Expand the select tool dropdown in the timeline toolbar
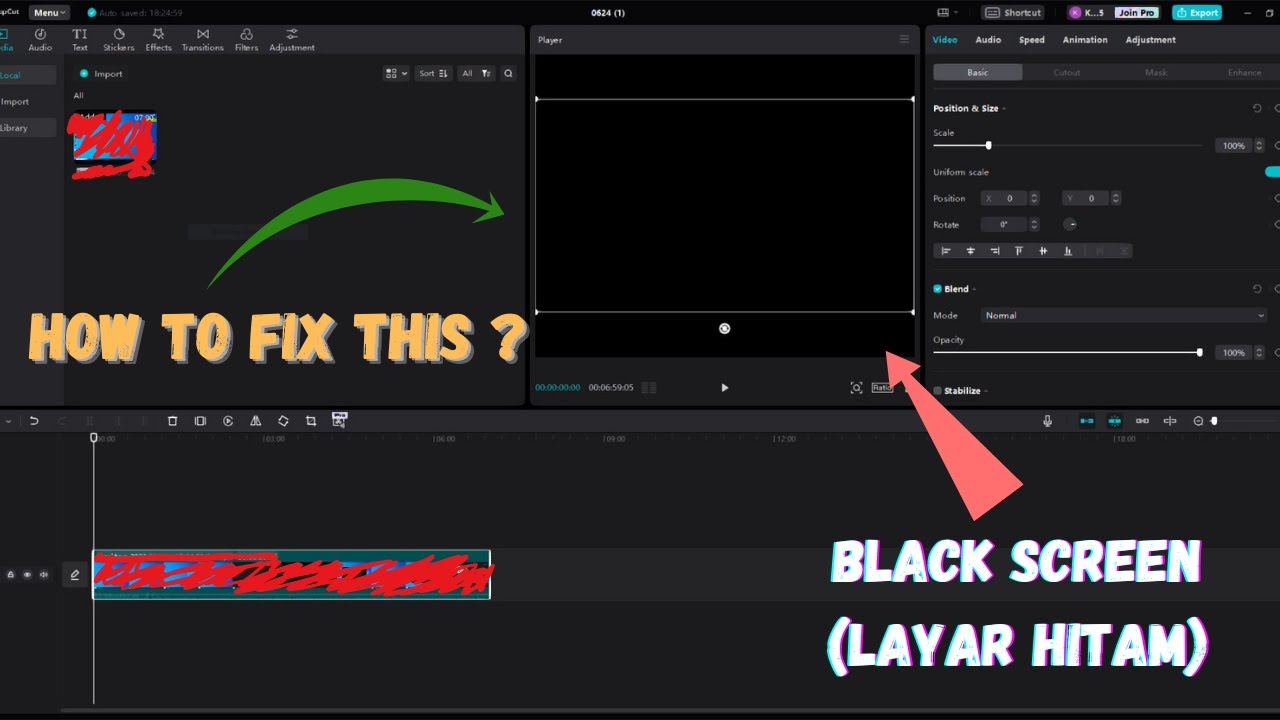The image size is (1280, 720). 9,421
